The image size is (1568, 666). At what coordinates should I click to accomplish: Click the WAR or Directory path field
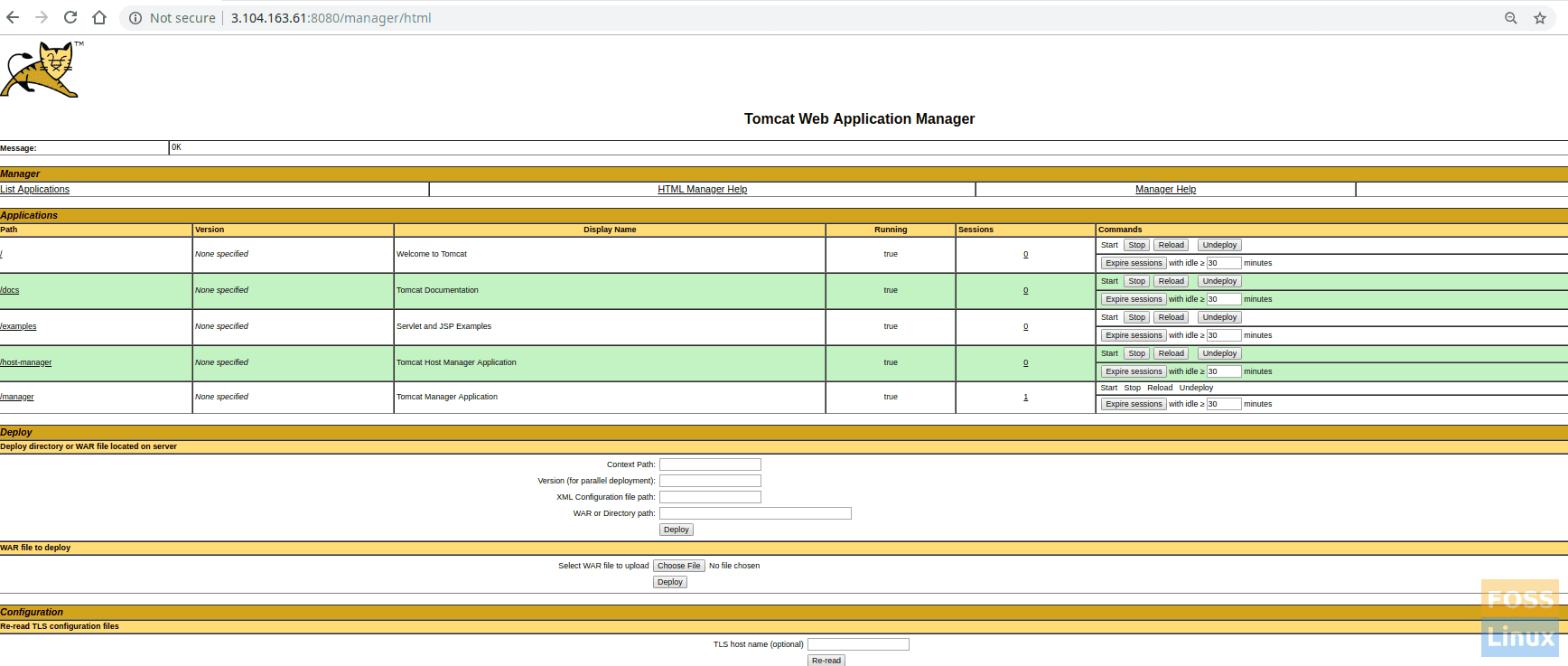(x=755, y=513)
